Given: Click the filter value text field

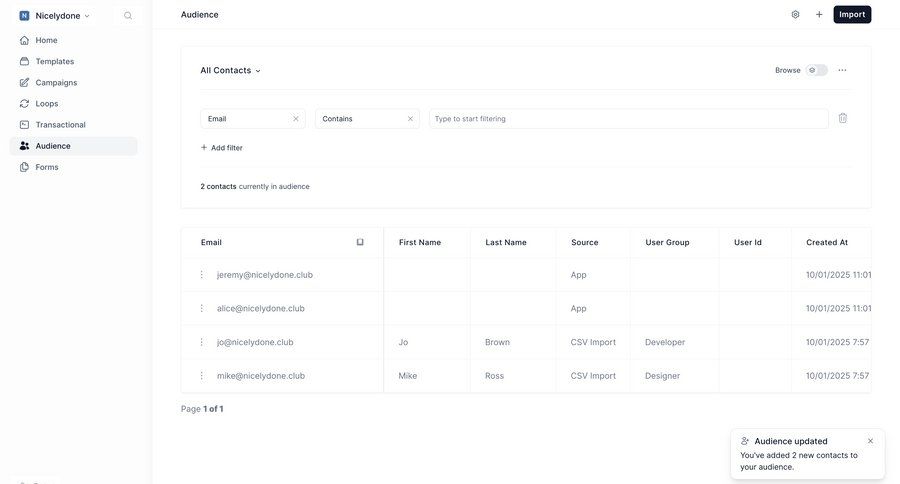Looking at the screenshot, I should [628, 119].
